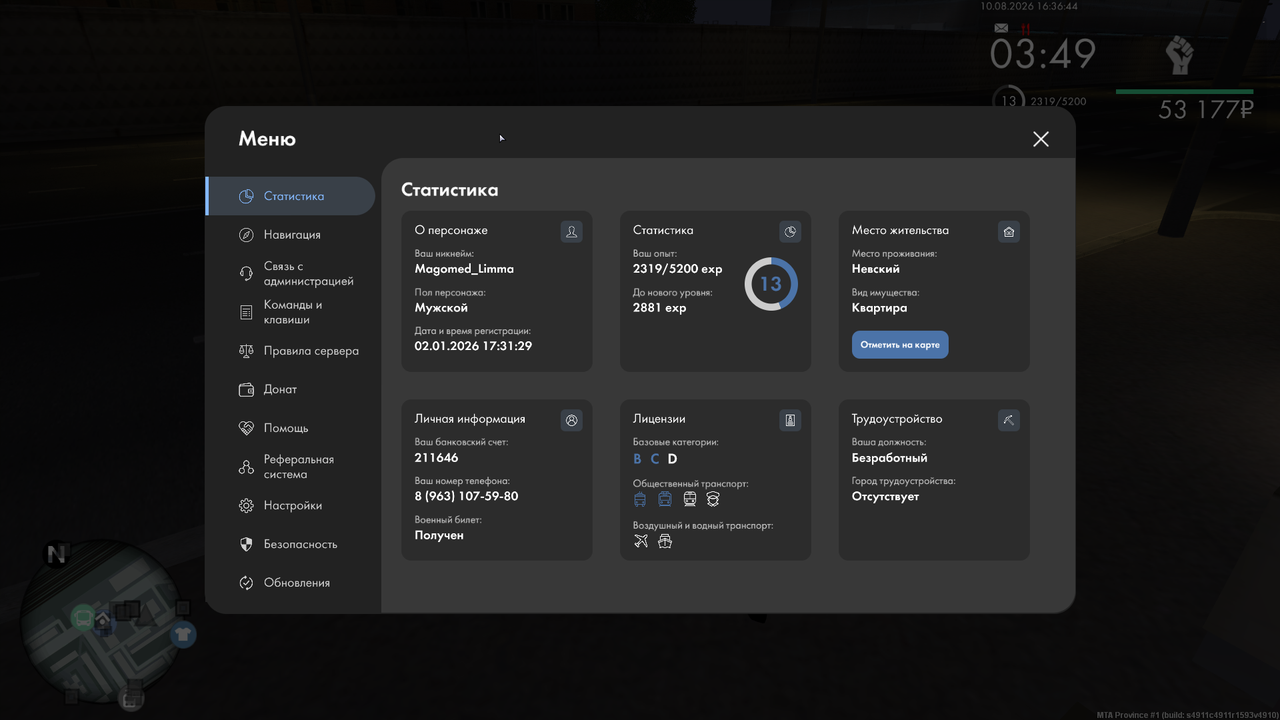Click license category C
Image resolution: width=1280 pixels, height=720 pixels.
pyautogui.click(x=655, y=459)
